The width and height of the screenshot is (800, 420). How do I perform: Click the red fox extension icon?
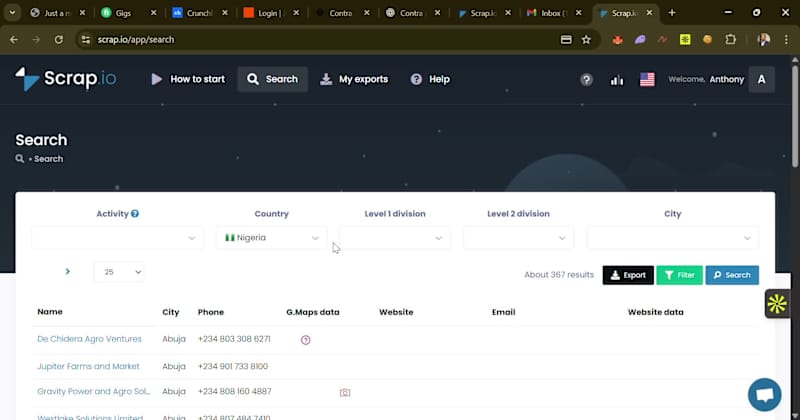[x=617, y=40]
